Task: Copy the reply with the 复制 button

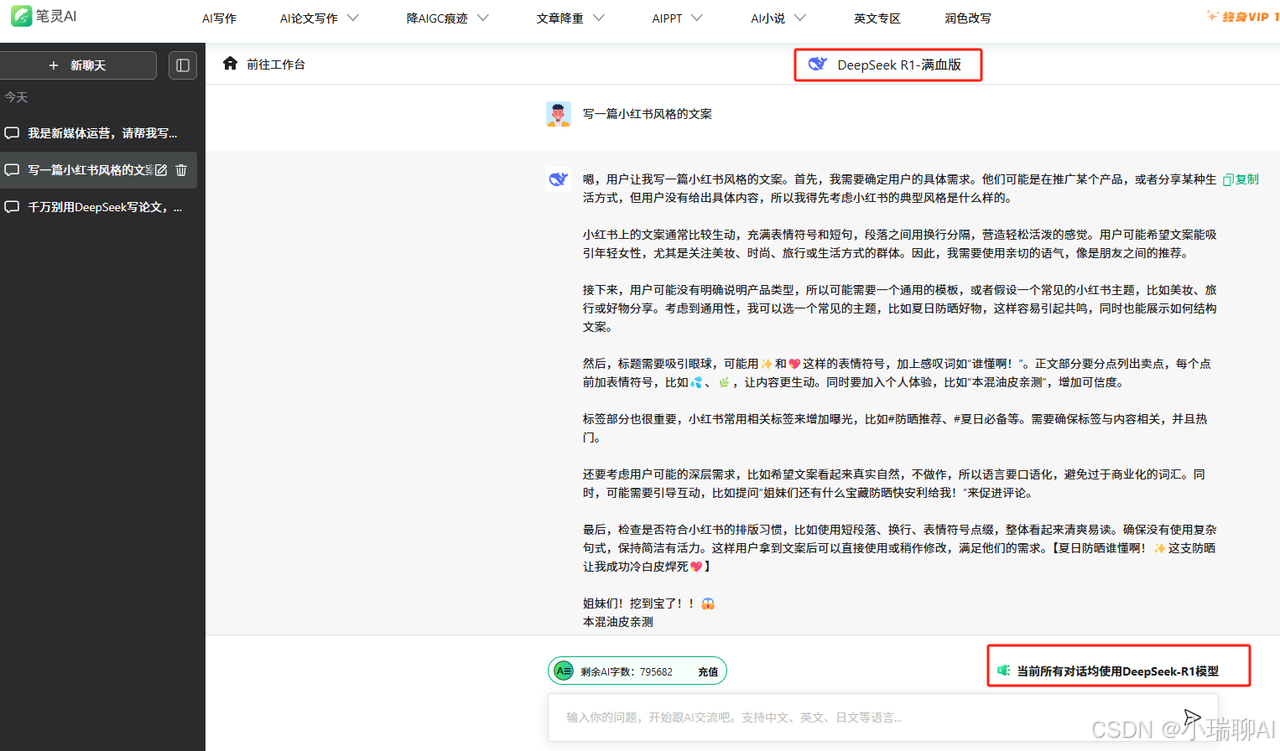Action: click(x=1240, y=179)
